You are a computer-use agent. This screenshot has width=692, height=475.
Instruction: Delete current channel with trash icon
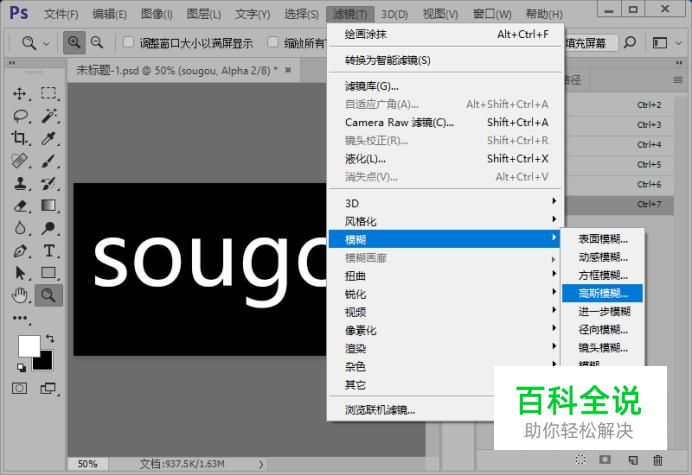coord(658,460)
